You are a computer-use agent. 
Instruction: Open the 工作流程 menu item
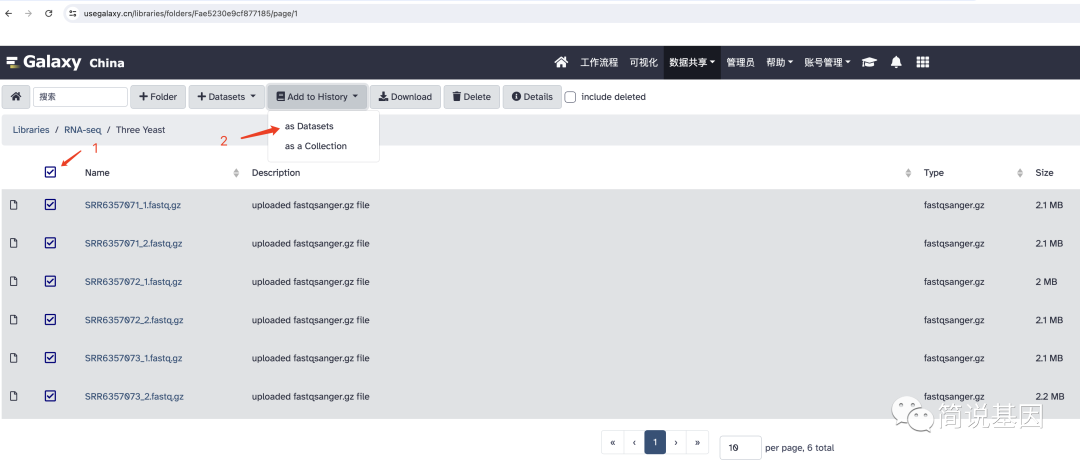[x=599, y=62]
